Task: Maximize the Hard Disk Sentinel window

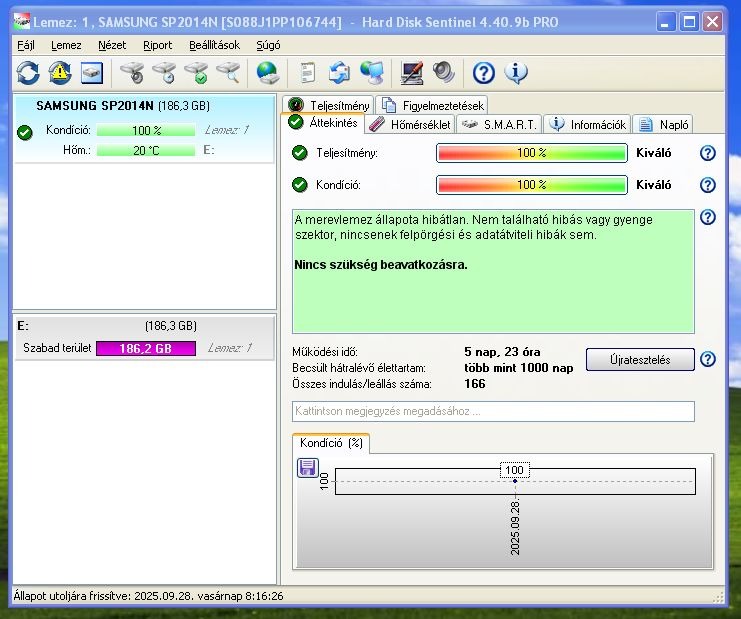Action: point(689,22)
